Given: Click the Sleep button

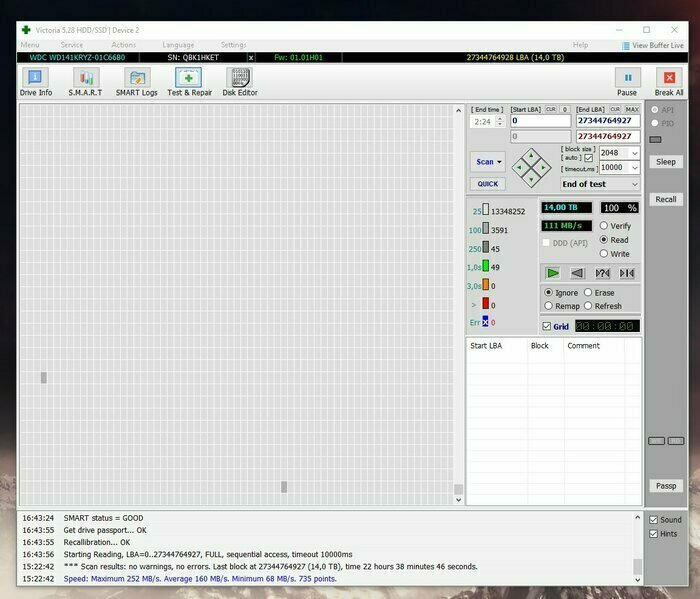Looking at the screenshot, I should tap(665, 162).
